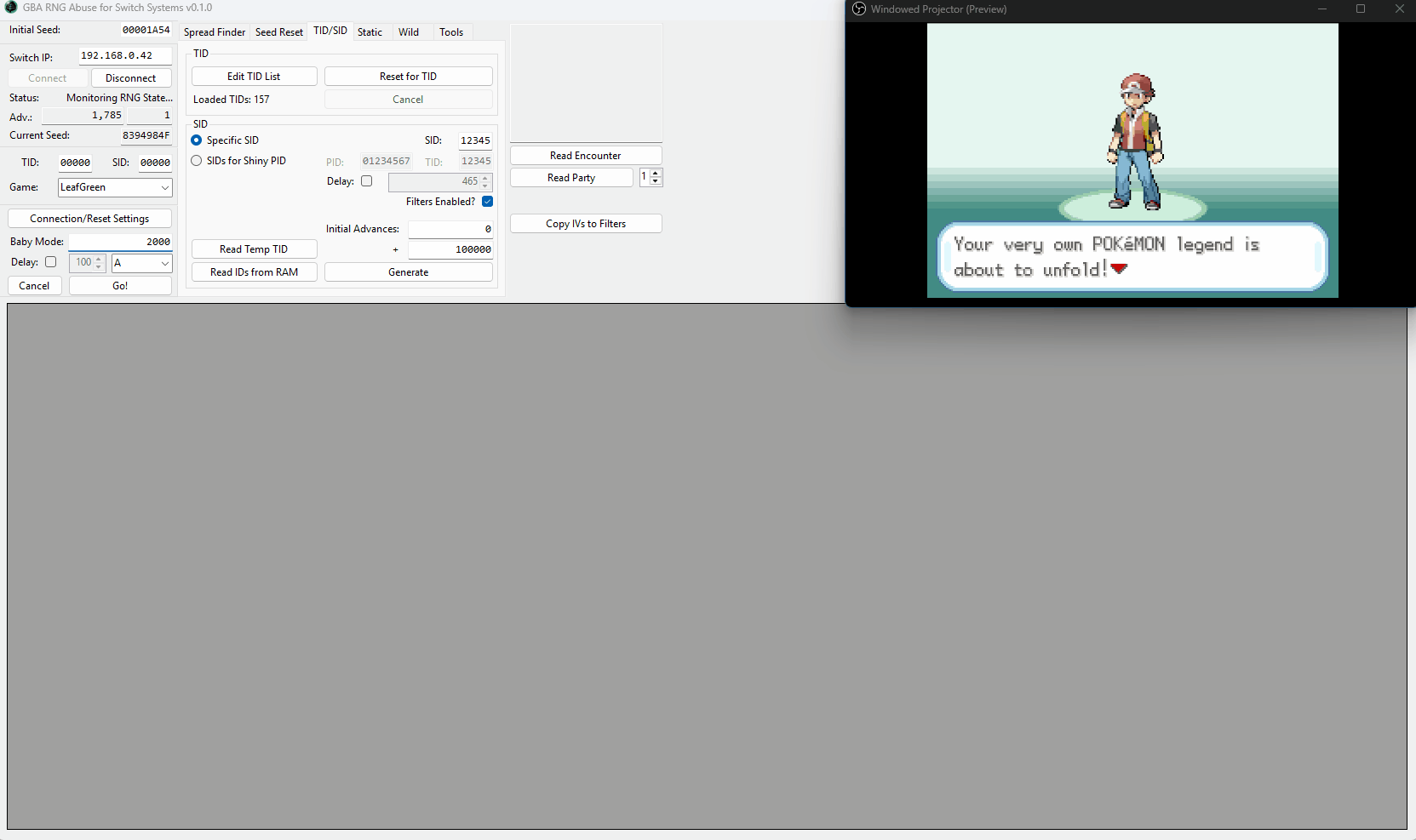
Task: Click the additional advances field 100000
Action: coord(450,249)
